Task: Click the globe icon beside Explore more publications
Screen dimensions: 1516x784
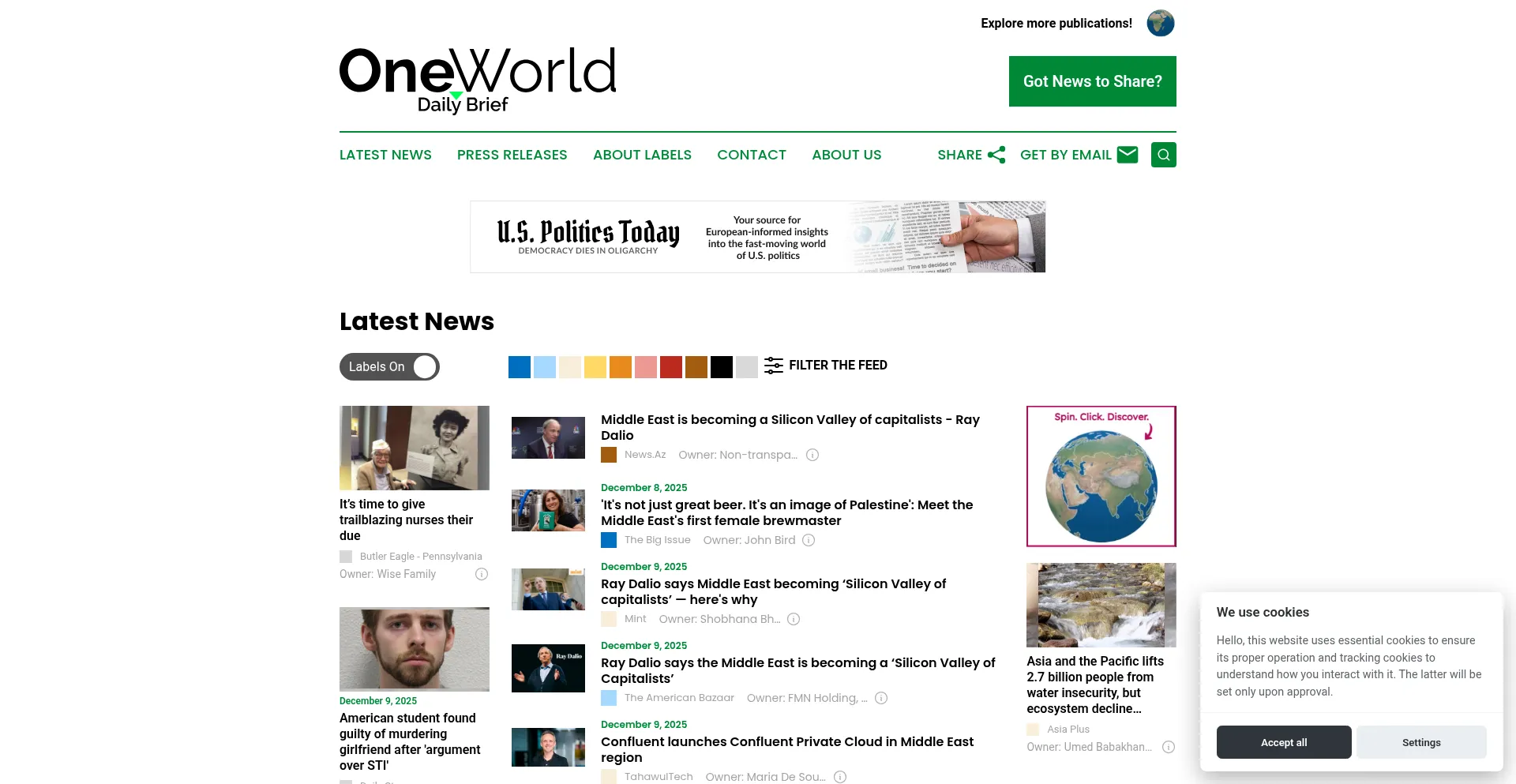Action: [x=1160, y=23]
